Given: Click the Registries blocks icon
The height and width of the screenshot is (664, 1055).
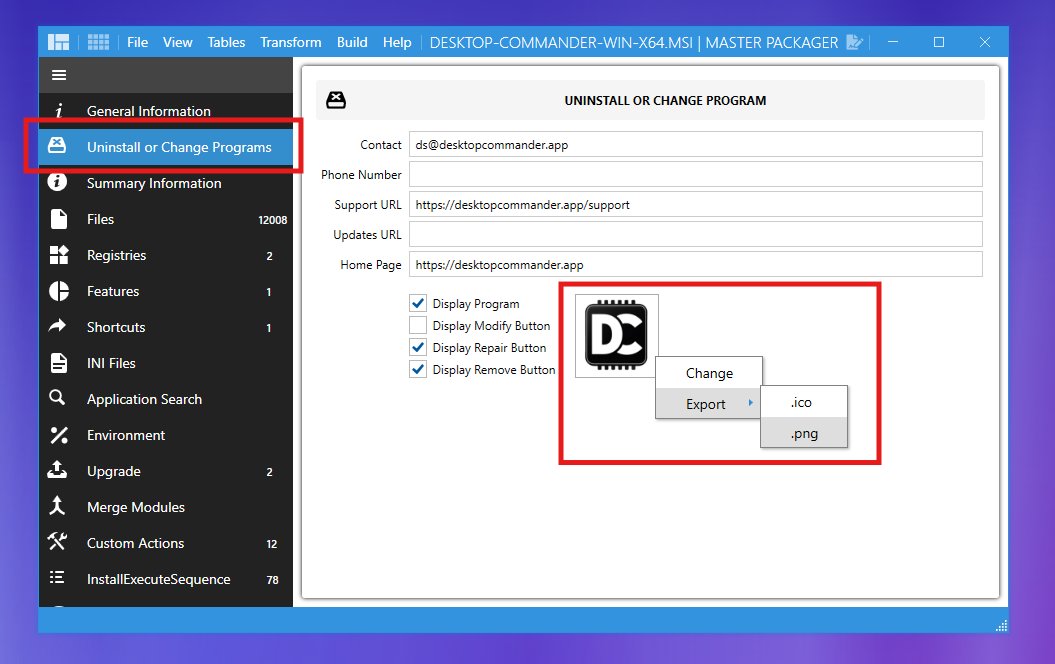Looking at the screenshot, I should (59, 255).
